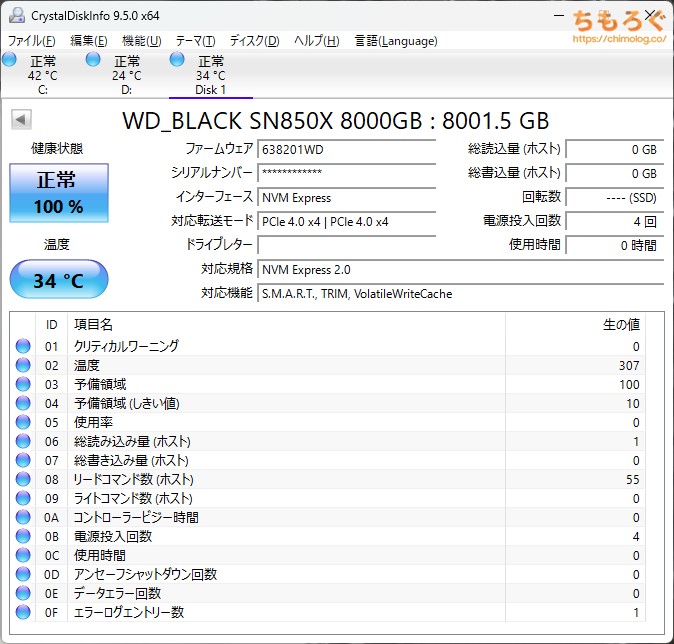Select the 温度 raw value 307
Image resolution: width=674 pixels, height=644 pixels.
pyautogui.click(x=629, y=365)
